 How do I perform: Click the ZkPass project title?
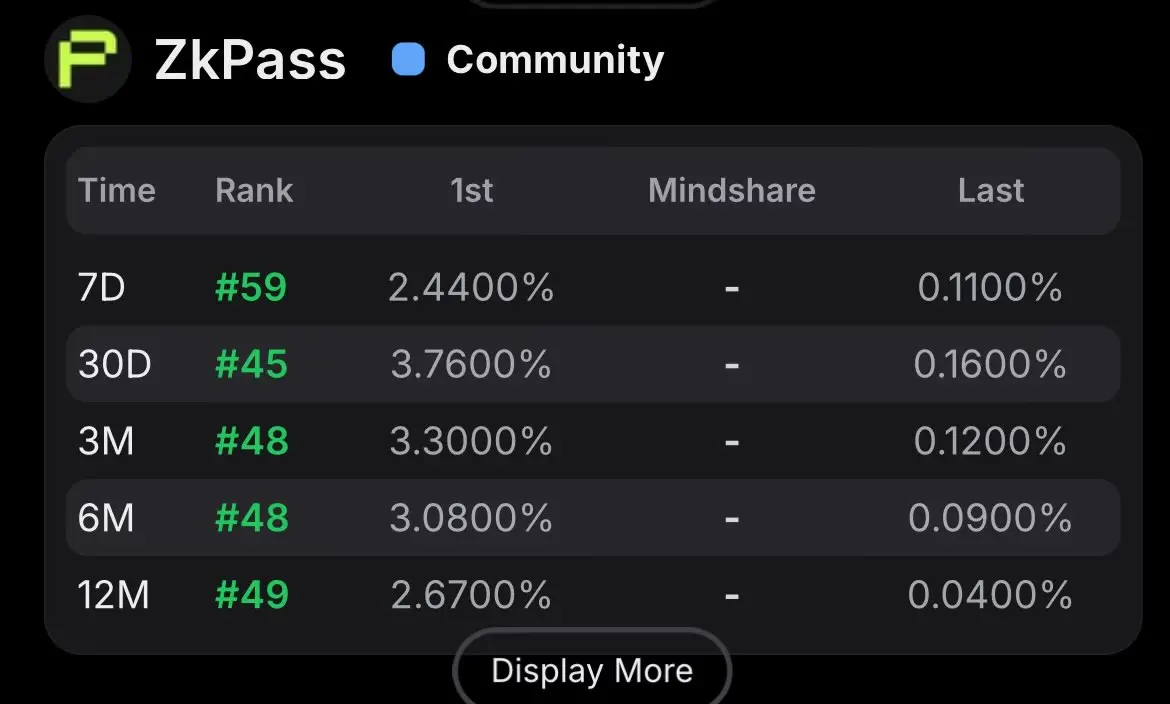[x=250, y=60]
